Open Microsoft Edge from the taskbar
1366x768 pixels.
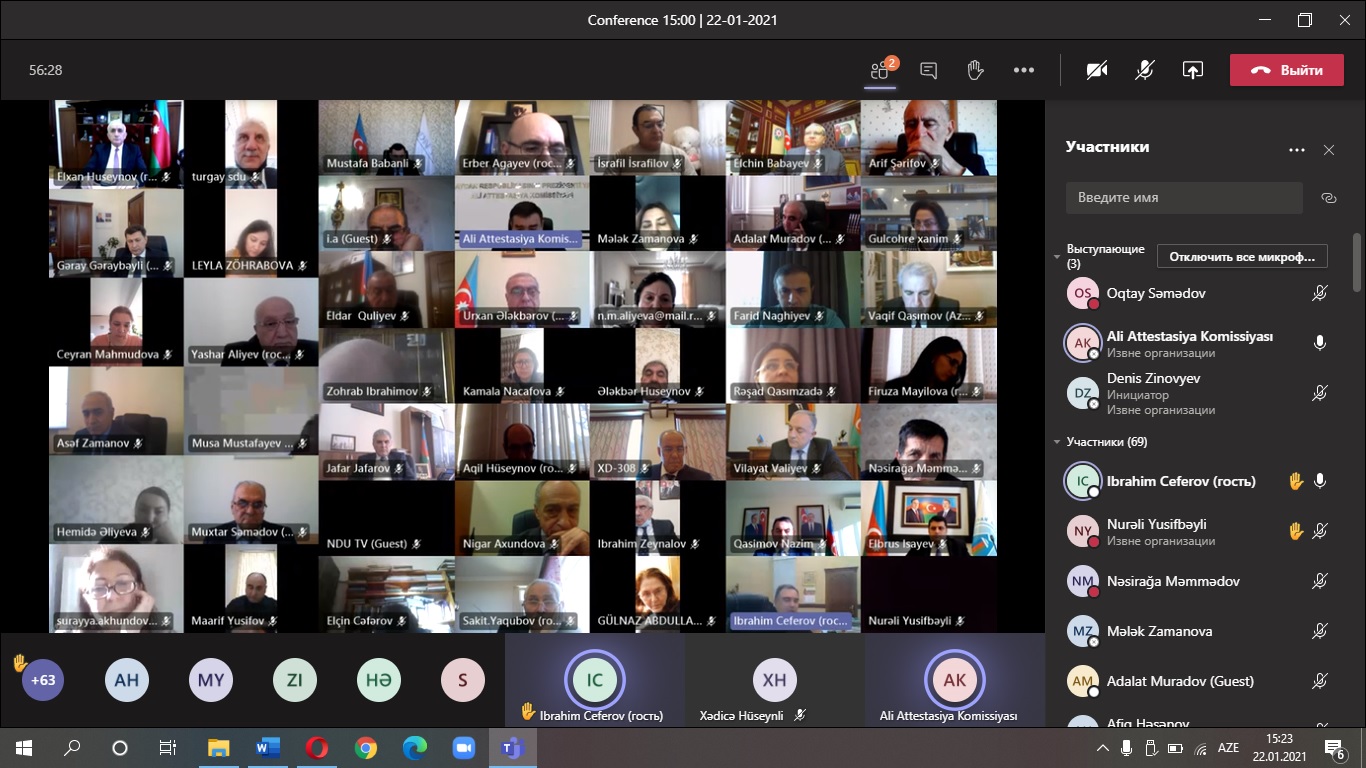click(414, 747)
